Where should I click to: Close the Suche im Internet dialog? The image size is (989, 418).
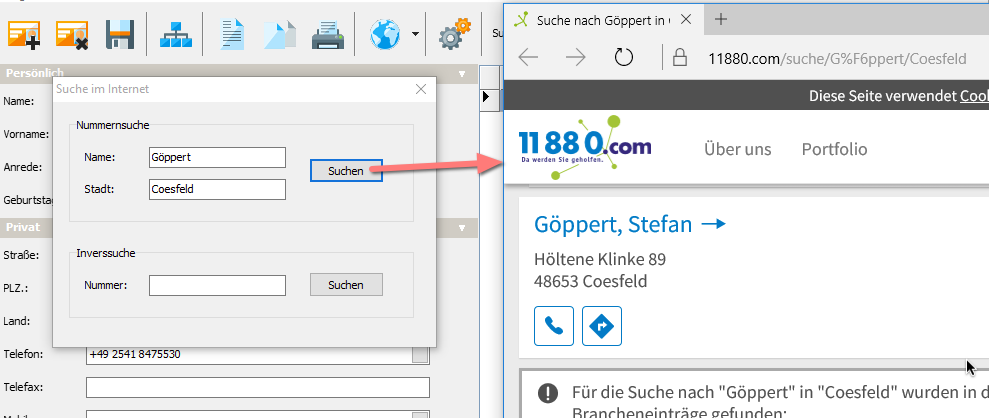[x=421, y=90]
